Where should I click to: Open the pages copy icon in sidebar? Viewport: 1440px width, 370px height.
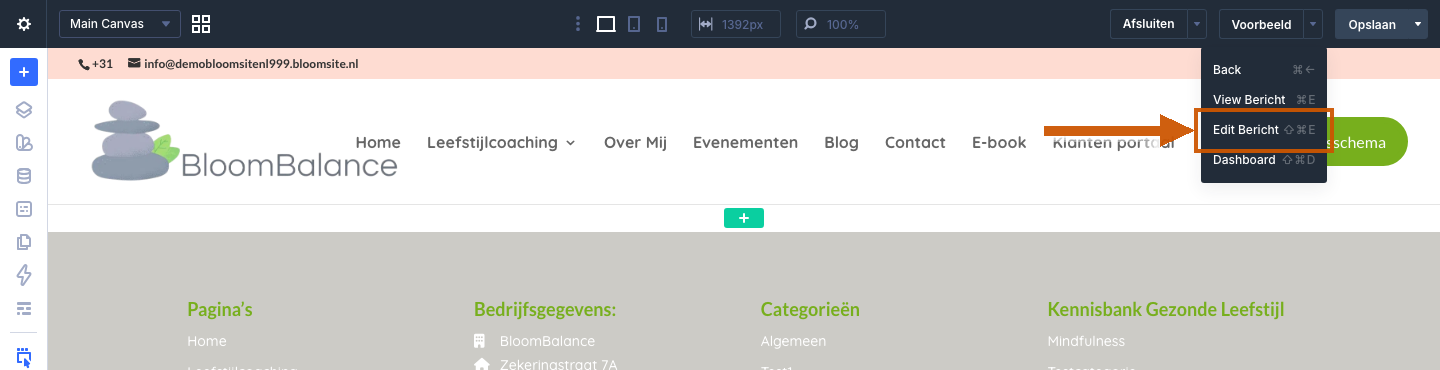24,242
